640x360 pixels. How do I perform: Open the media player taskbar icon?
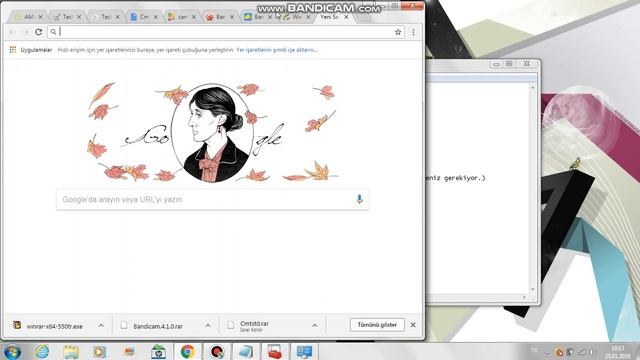point(100,352)
